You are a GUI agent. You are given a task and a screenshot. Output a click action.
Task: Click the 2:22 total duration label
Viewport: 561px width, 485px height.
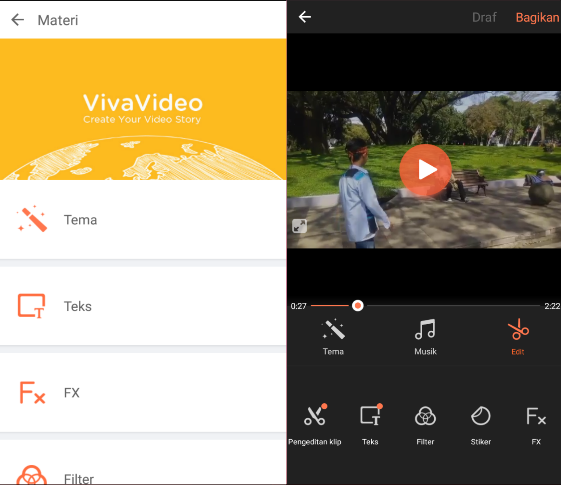point(552,306)
